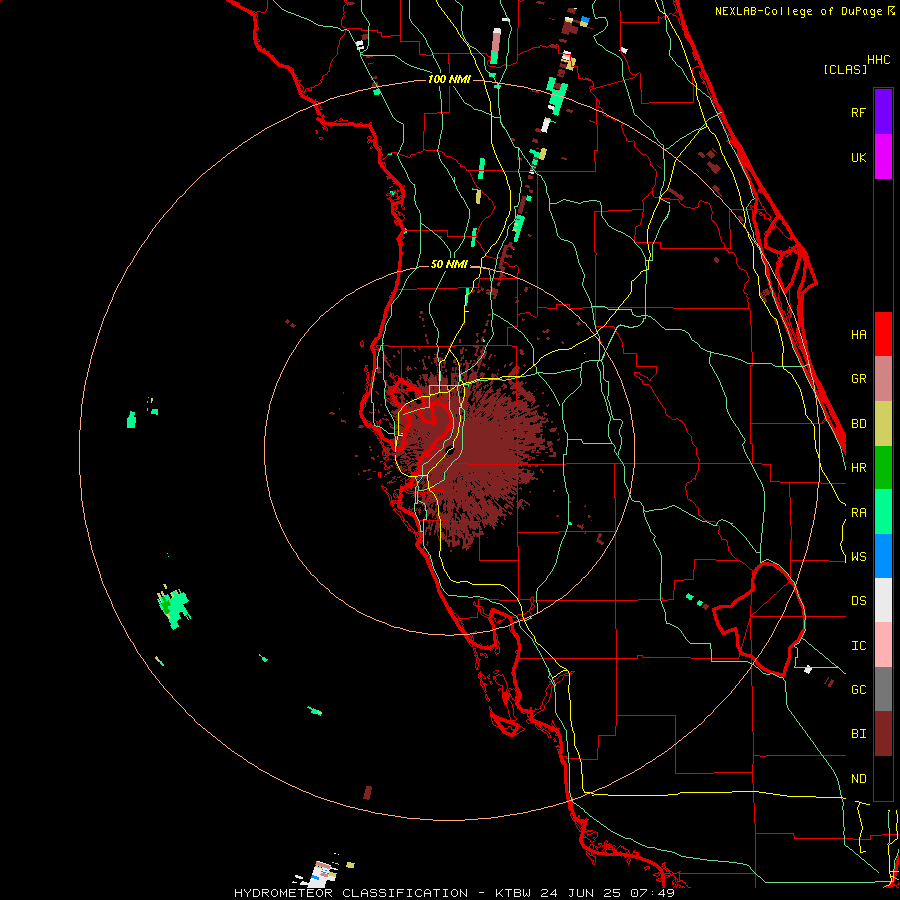Click the '50 NMI' range ring label

tap(449, 265)
